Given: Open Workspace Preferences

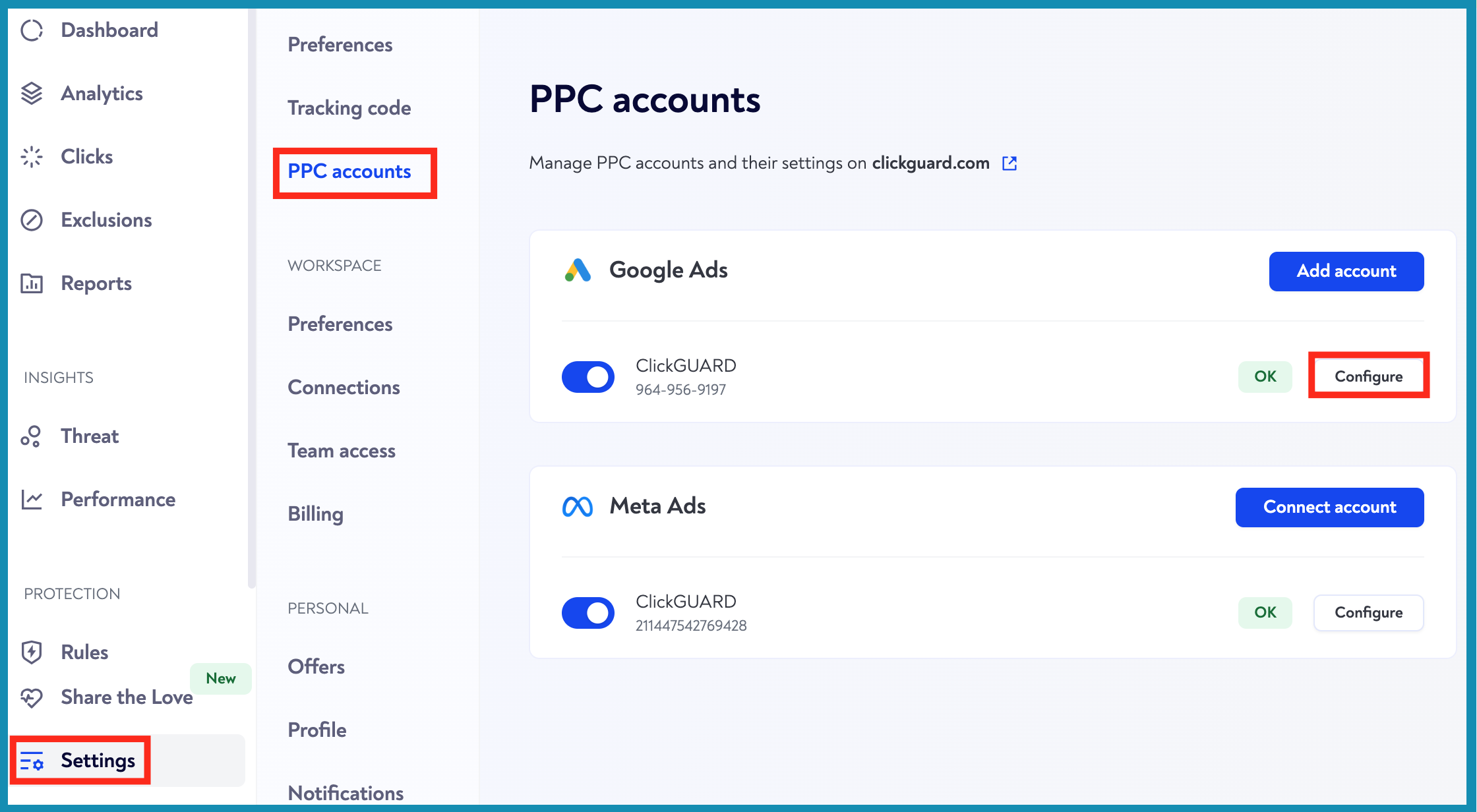Looking at the screenshot, I should tap(340, 324).
